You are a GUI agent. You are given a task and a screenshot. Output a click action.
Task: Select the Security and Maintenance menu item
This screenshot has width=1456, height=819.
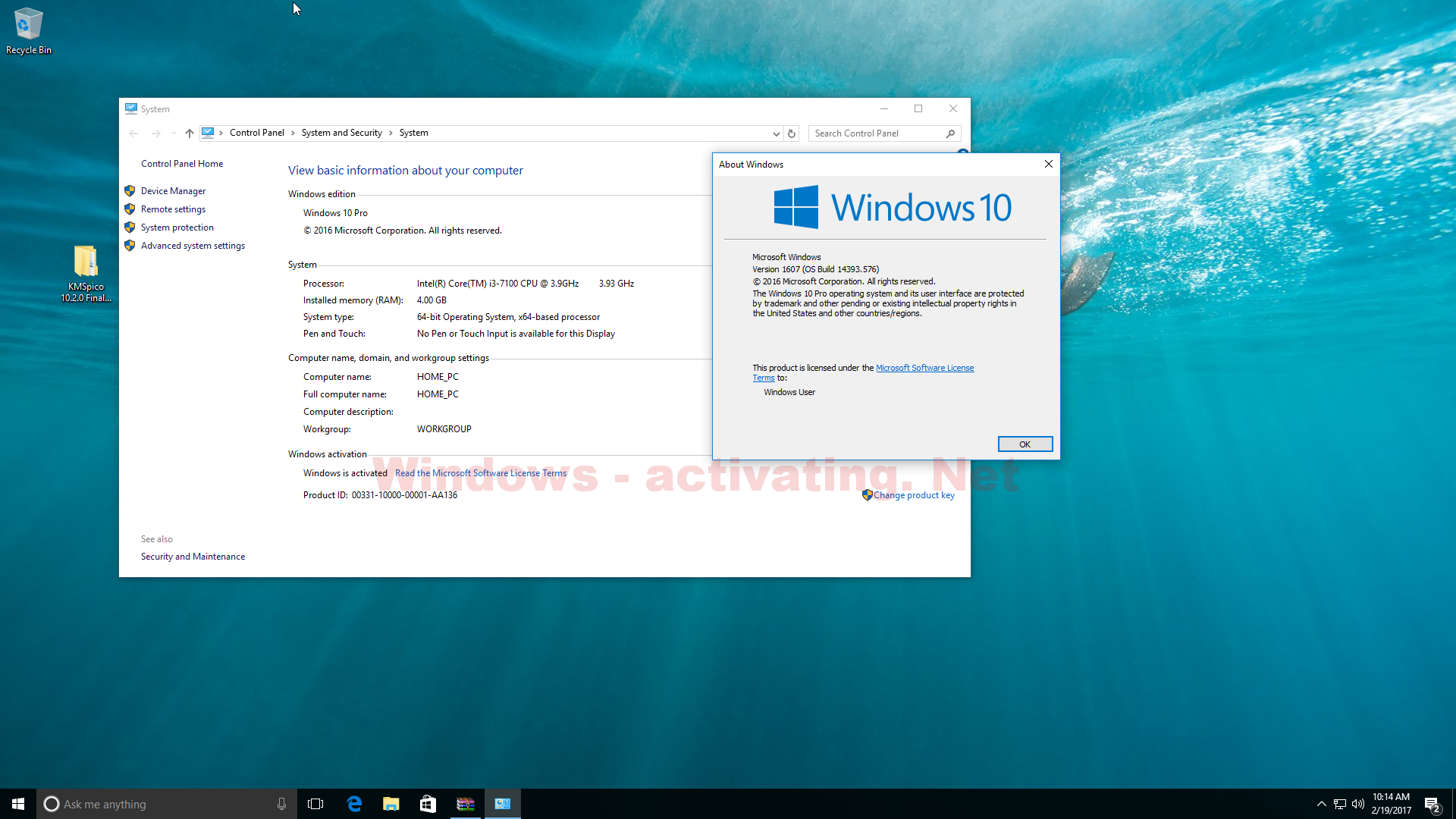click(x=192, y=556)
